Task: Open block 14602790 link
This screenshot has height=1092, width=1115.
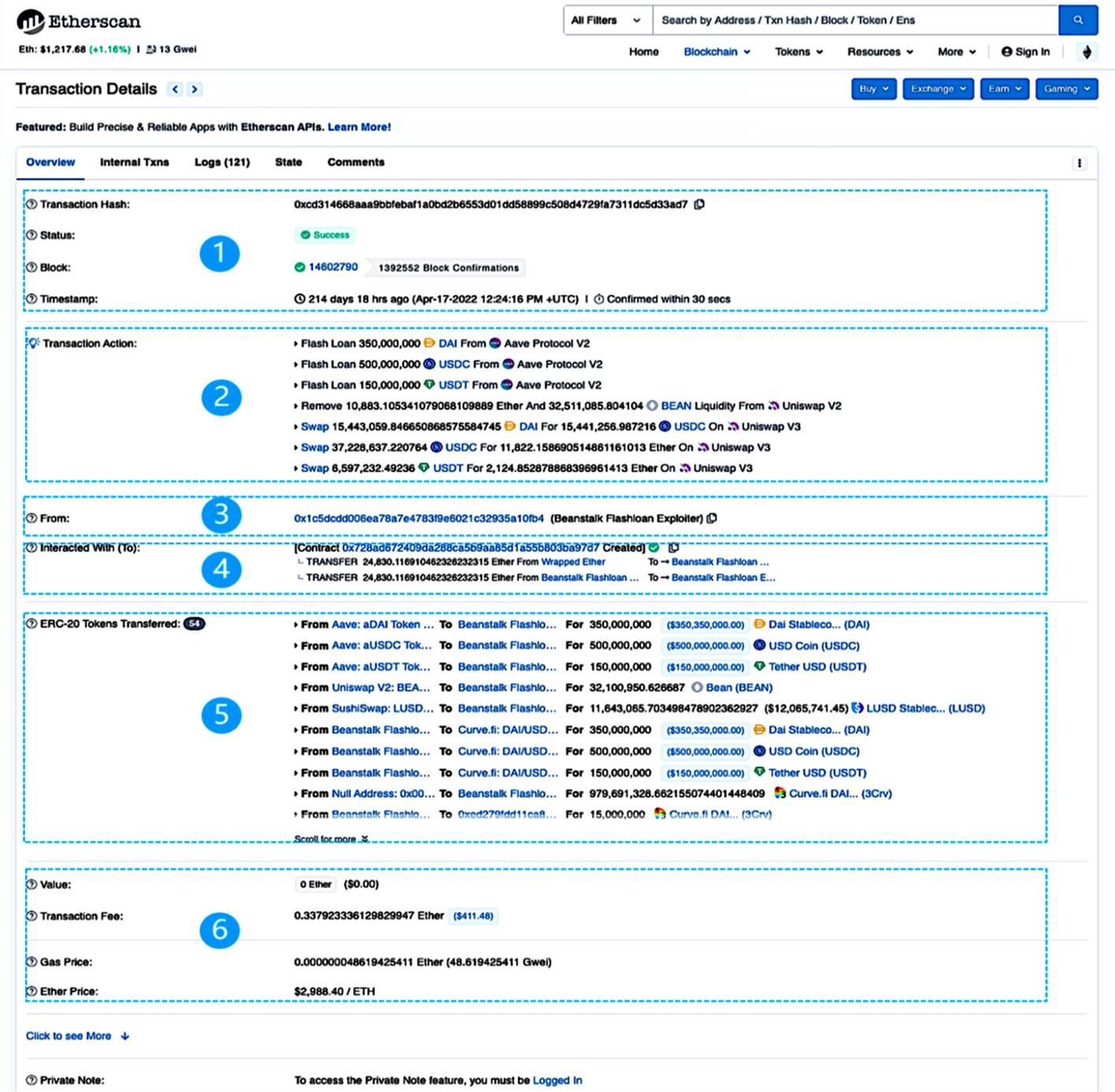Action: 333,267
